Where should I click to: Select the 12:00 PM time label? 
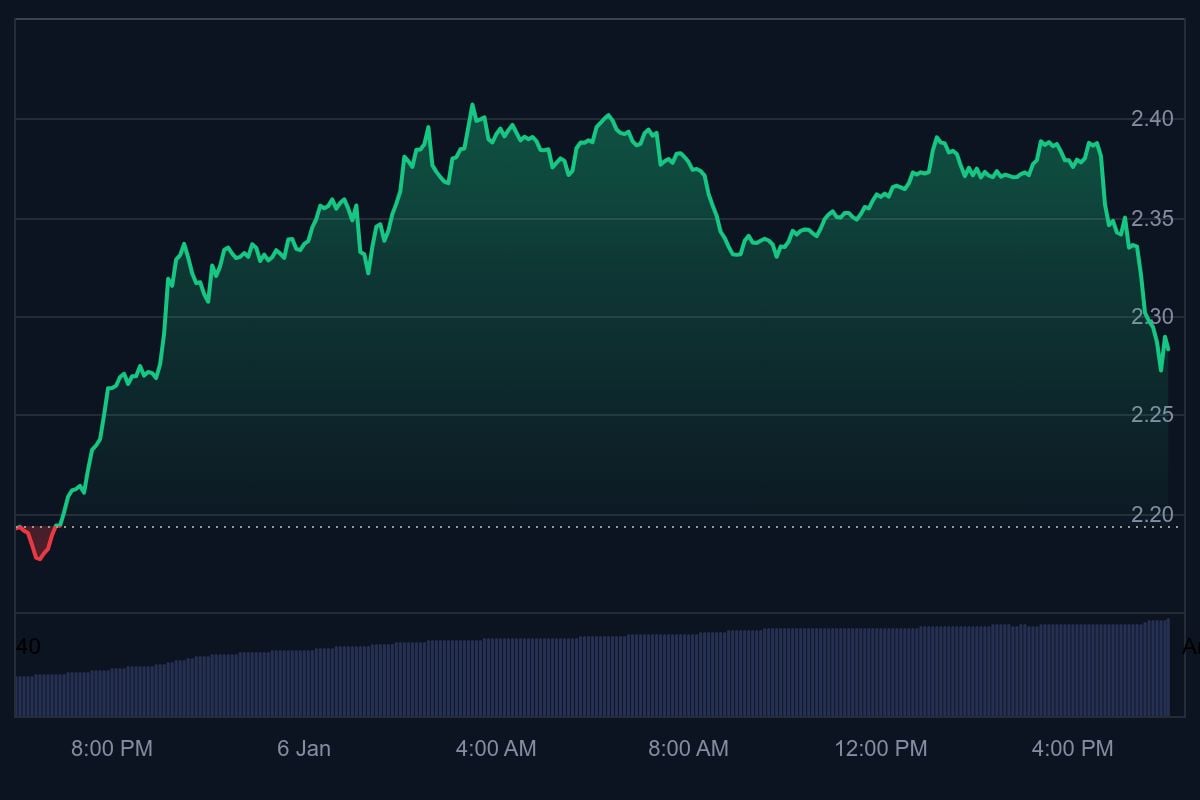(x=881, y=748)
